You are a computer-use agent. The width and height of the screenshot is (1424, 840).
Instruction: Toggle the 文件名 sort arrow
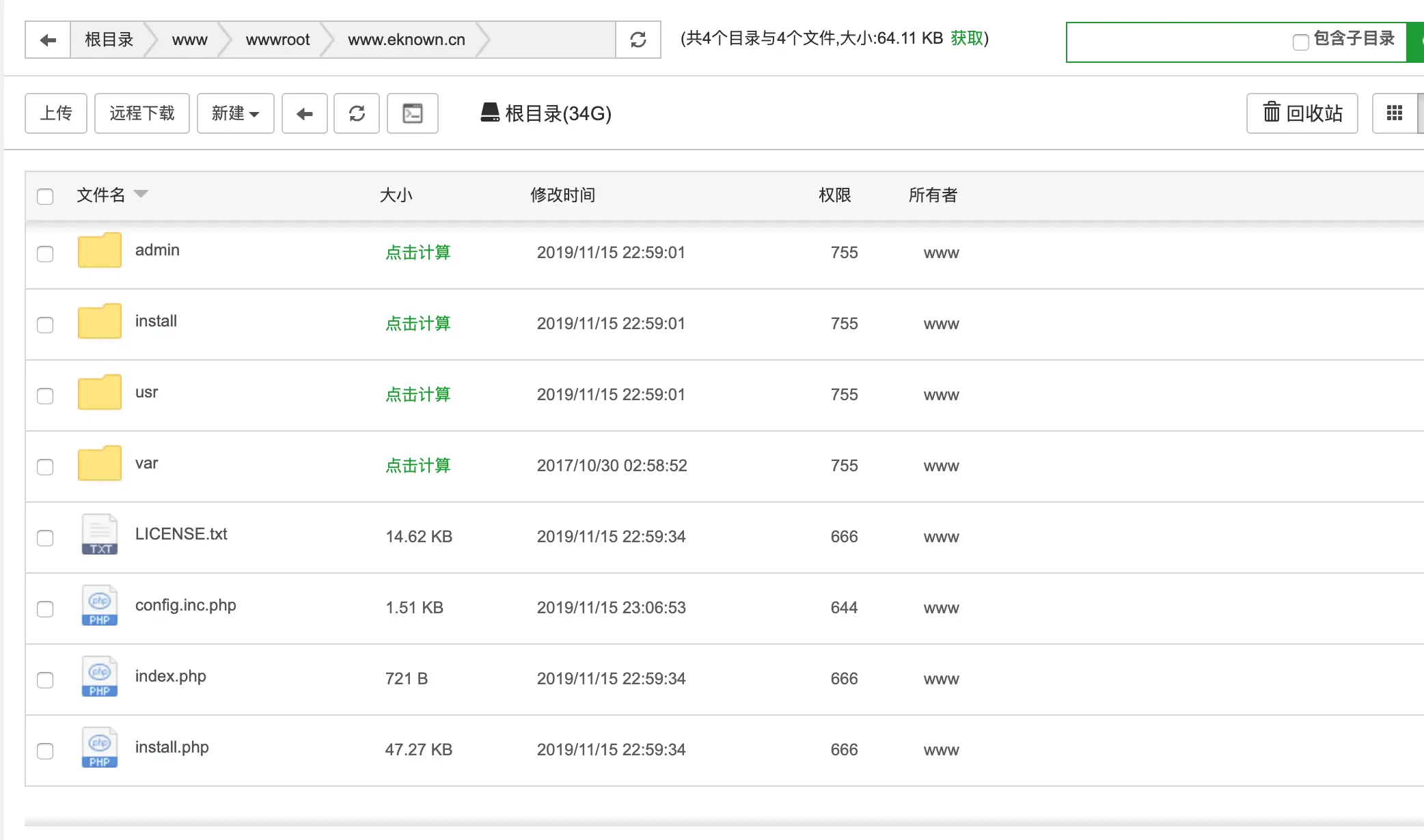click(x=141, y=195)
